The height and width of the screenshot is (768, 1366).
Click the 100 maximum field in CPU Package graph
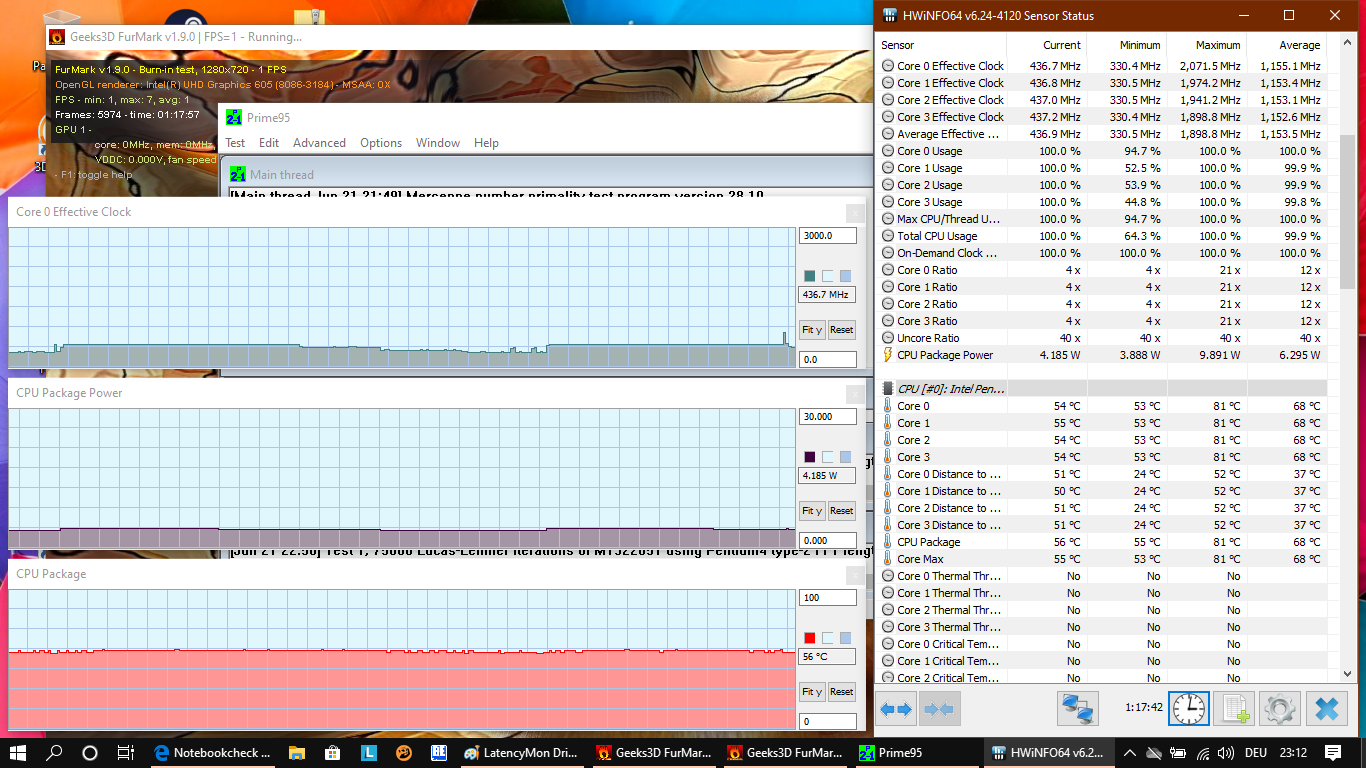(828, 598)
